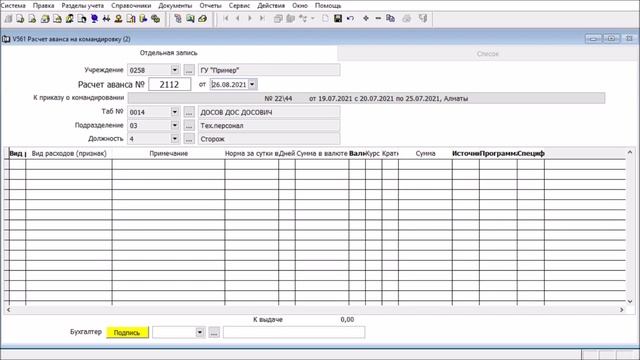Click the plus add-row toolbar icon

[x=366, y=18]
